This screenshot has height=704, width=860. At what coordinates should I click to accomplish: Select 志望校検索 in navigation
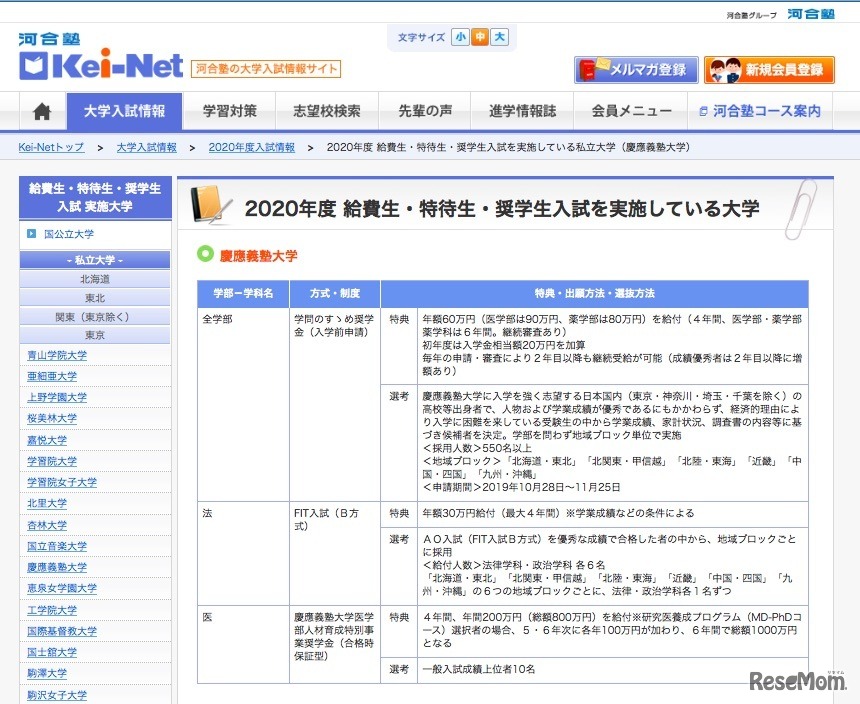tap(326, 112)
